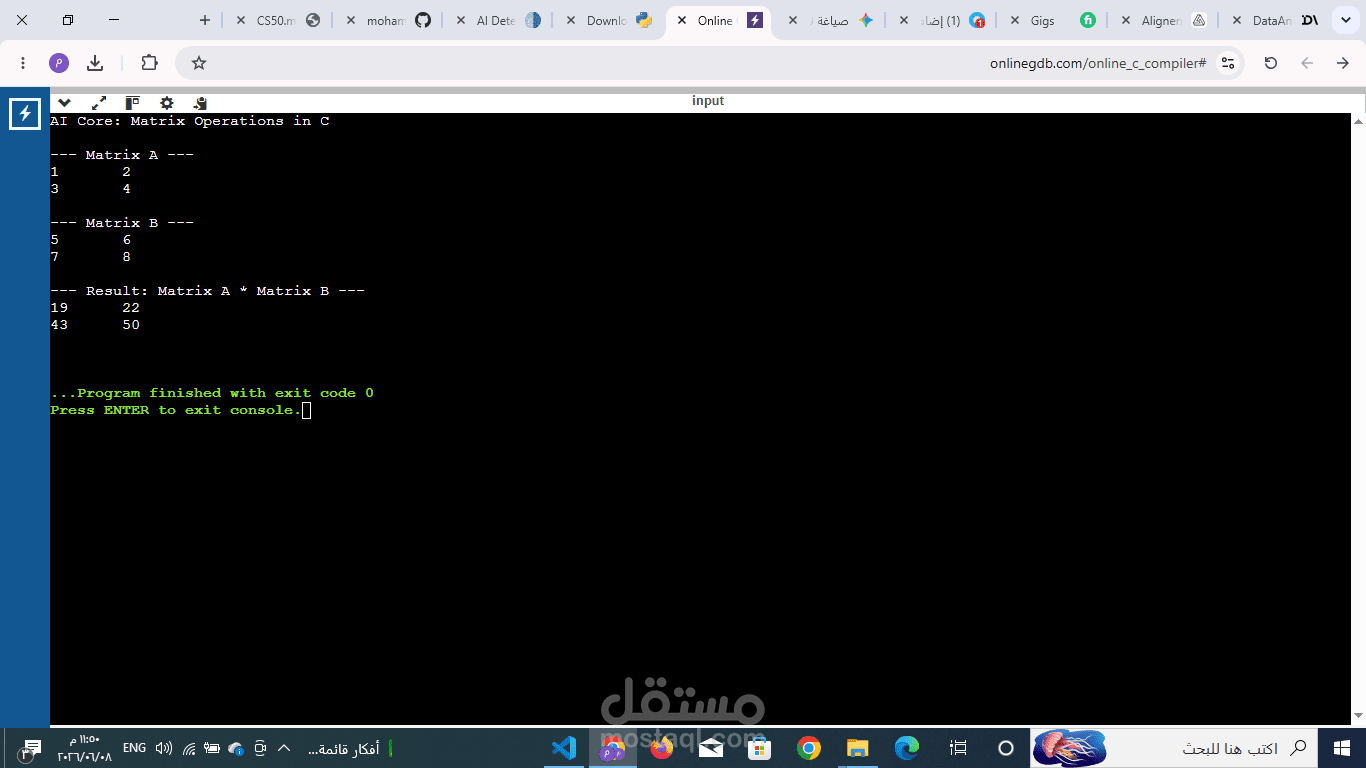
Task: Show hidden system tray icons
Action: click(x=284, y=748)
